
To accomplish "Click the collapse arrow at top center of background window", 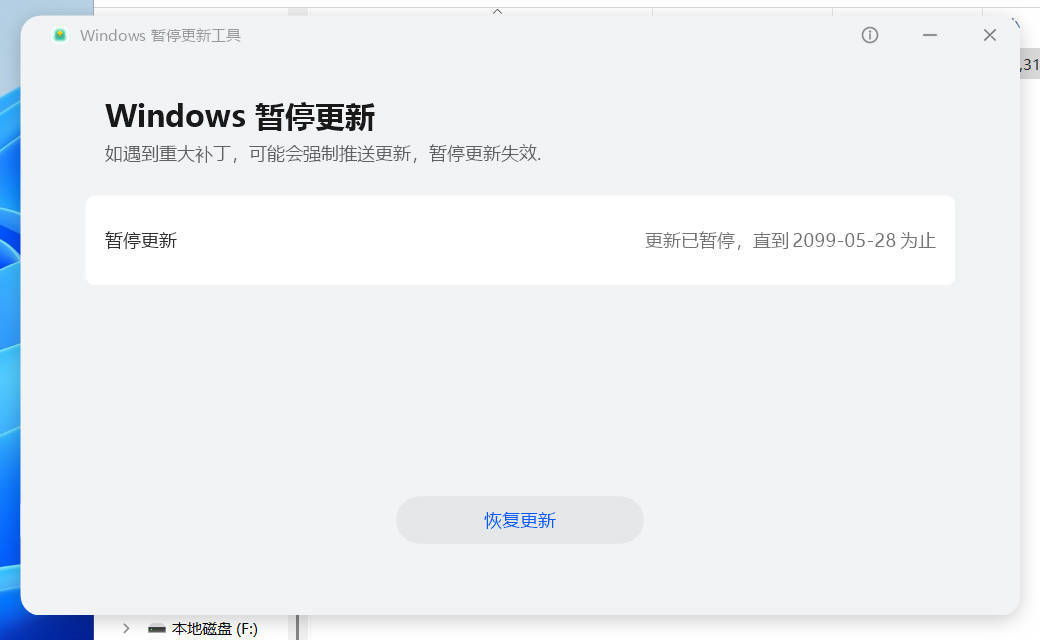I will pos(497,10).
